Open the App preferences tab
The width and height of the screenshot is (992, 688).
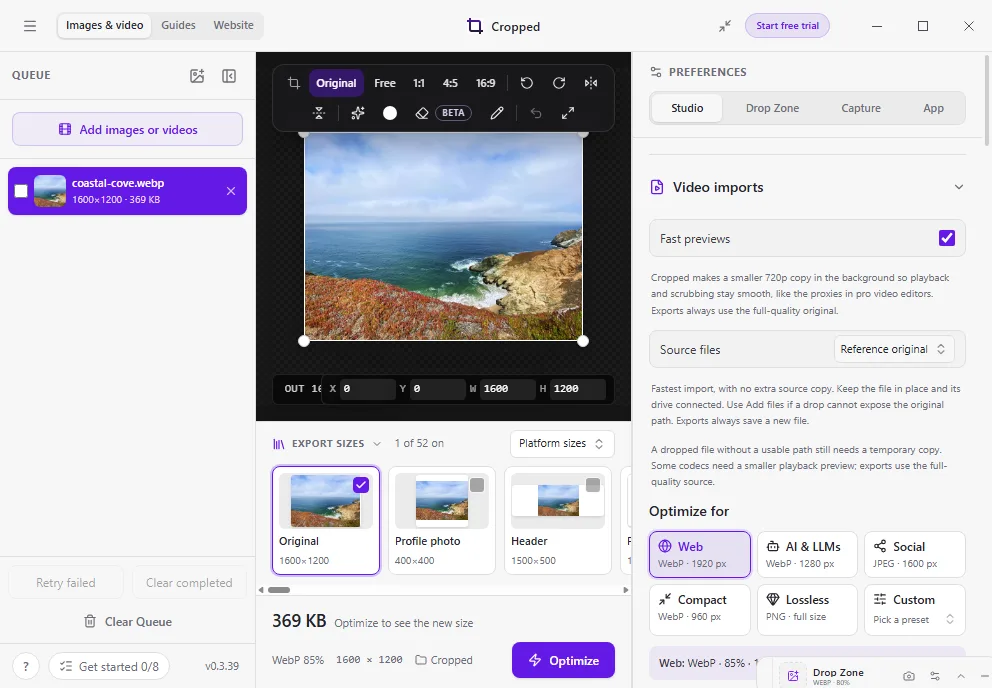[x=933, y=108]
